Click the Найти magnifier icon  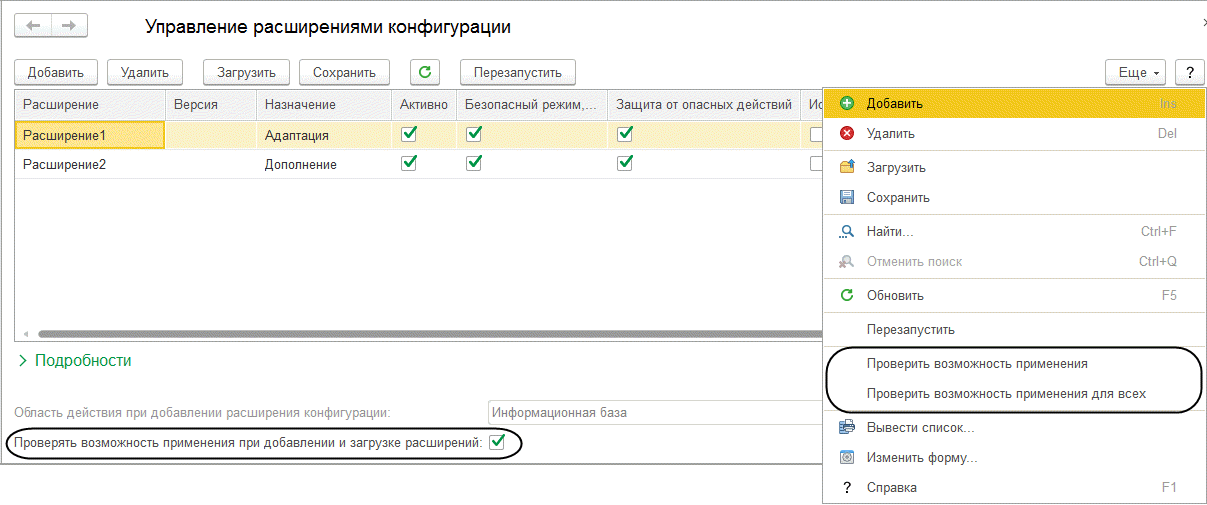click(x=847, y=232)
